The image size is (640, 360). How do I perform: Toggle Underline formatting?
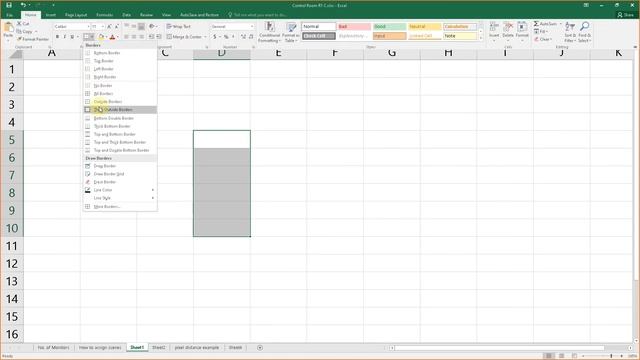click(x=72, y=37)
